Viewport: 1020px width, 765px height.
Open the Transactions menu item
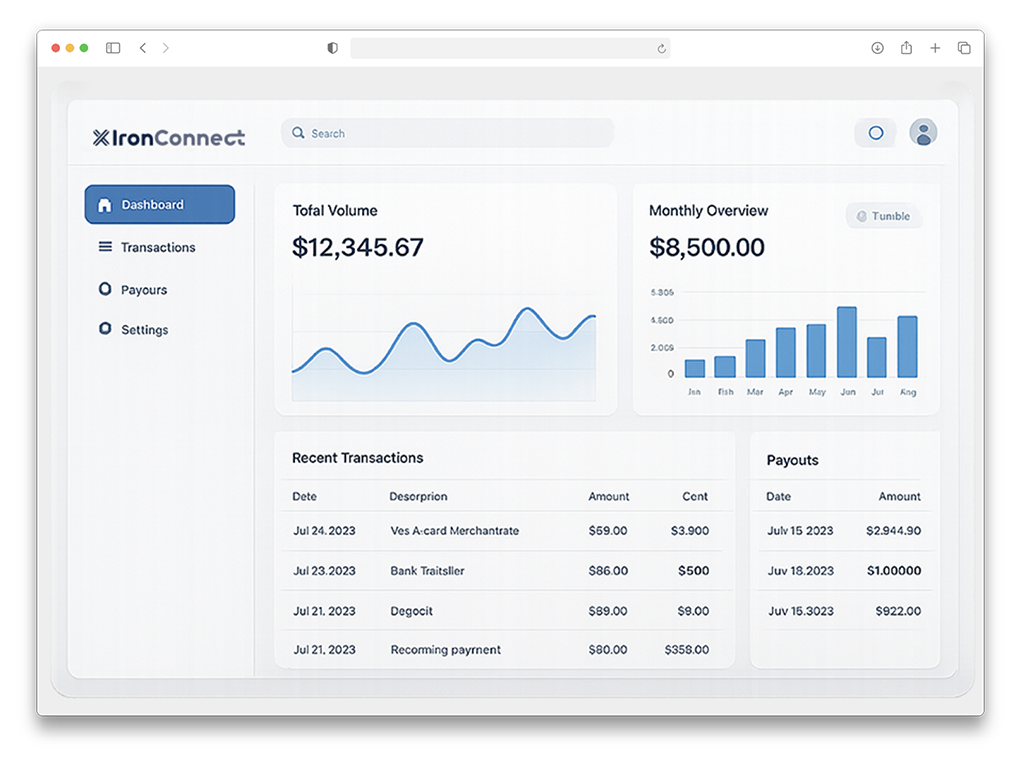(158, 247)
